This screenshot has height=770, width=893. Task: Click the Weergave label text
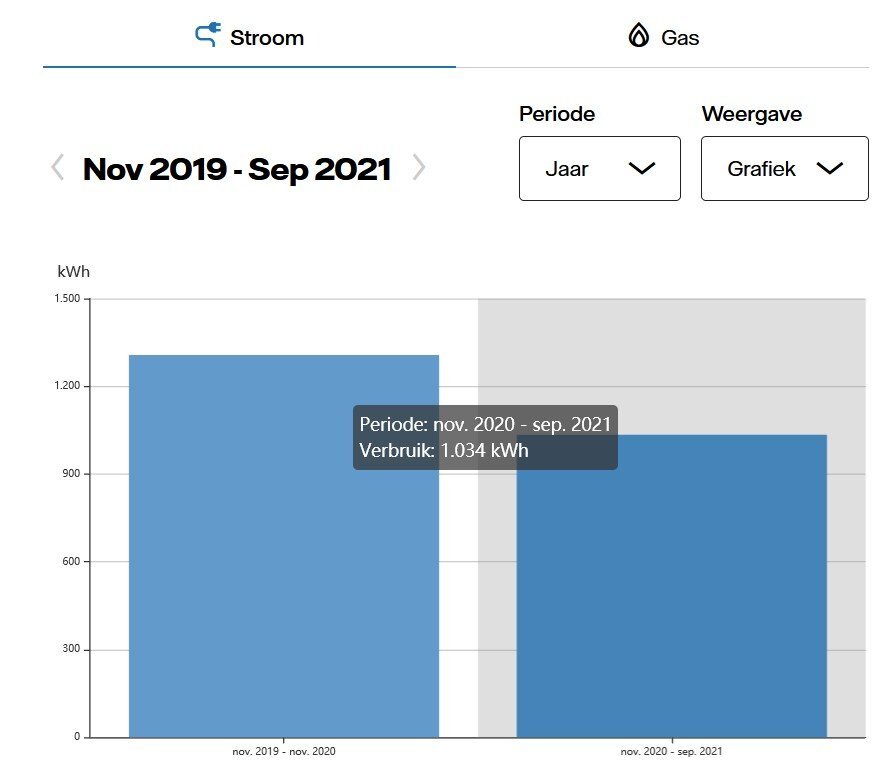752,114
